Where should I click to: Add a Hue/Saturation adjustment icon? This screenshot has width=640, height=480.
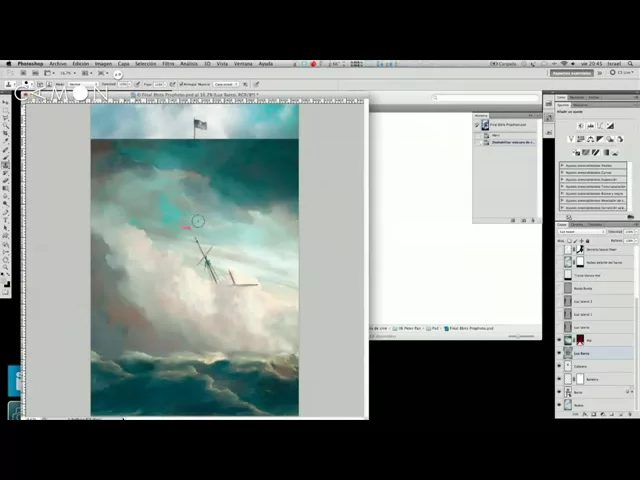580,139
